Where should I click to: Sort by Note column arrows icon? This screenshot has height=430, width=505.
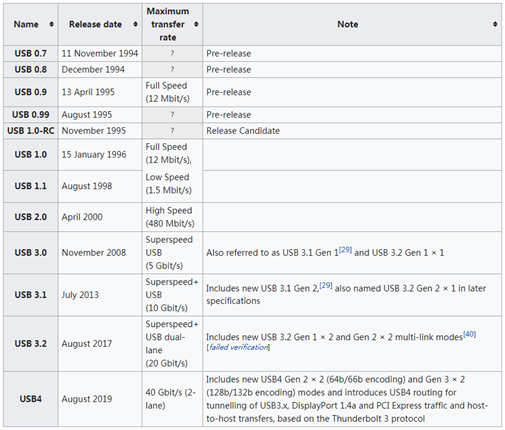pyautogui.click(x=495, y=24)
